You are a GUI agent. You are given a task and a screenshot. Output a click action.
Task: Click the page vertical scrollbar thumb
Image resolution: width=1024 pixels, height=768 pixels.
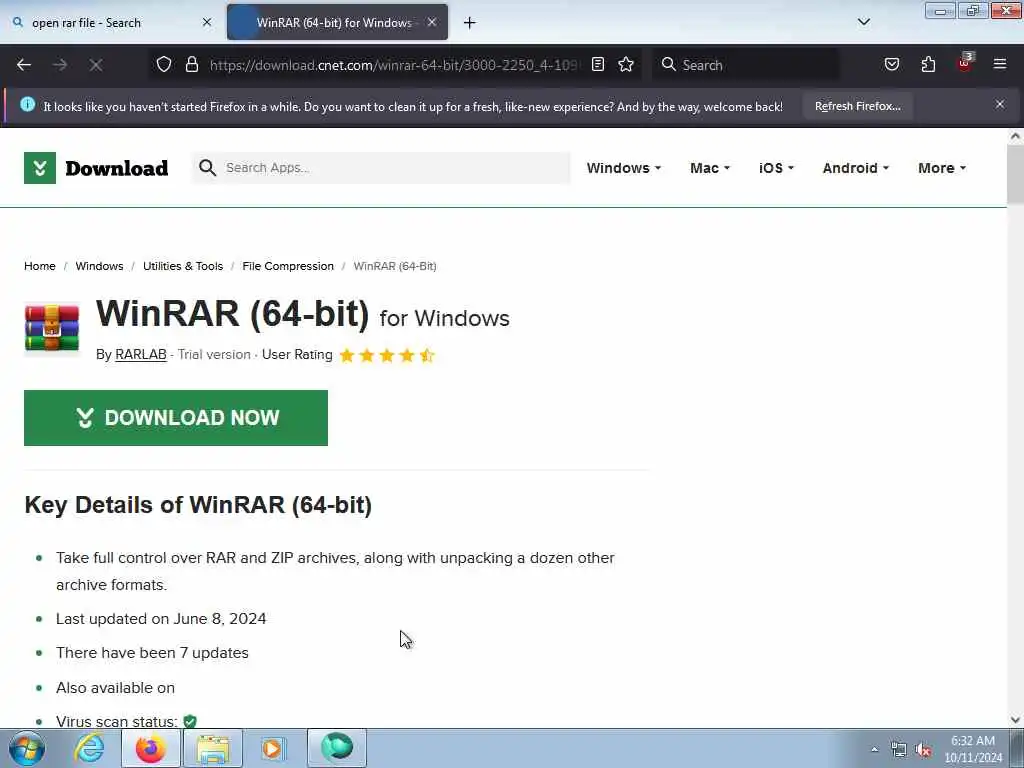(x=1015, y=174)
